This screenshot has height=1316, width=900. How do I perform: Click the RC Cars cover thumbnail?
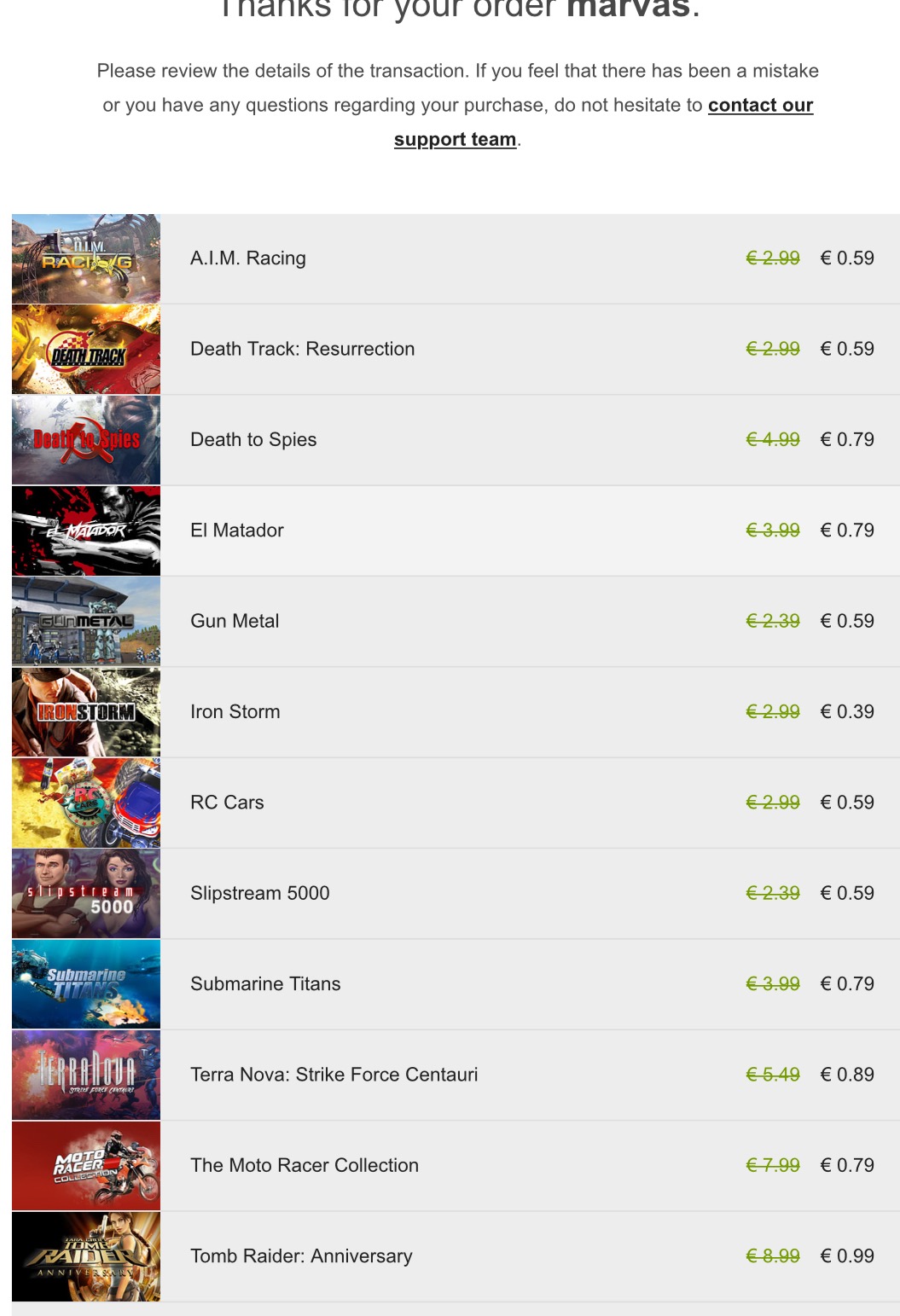tap(86, 803)
